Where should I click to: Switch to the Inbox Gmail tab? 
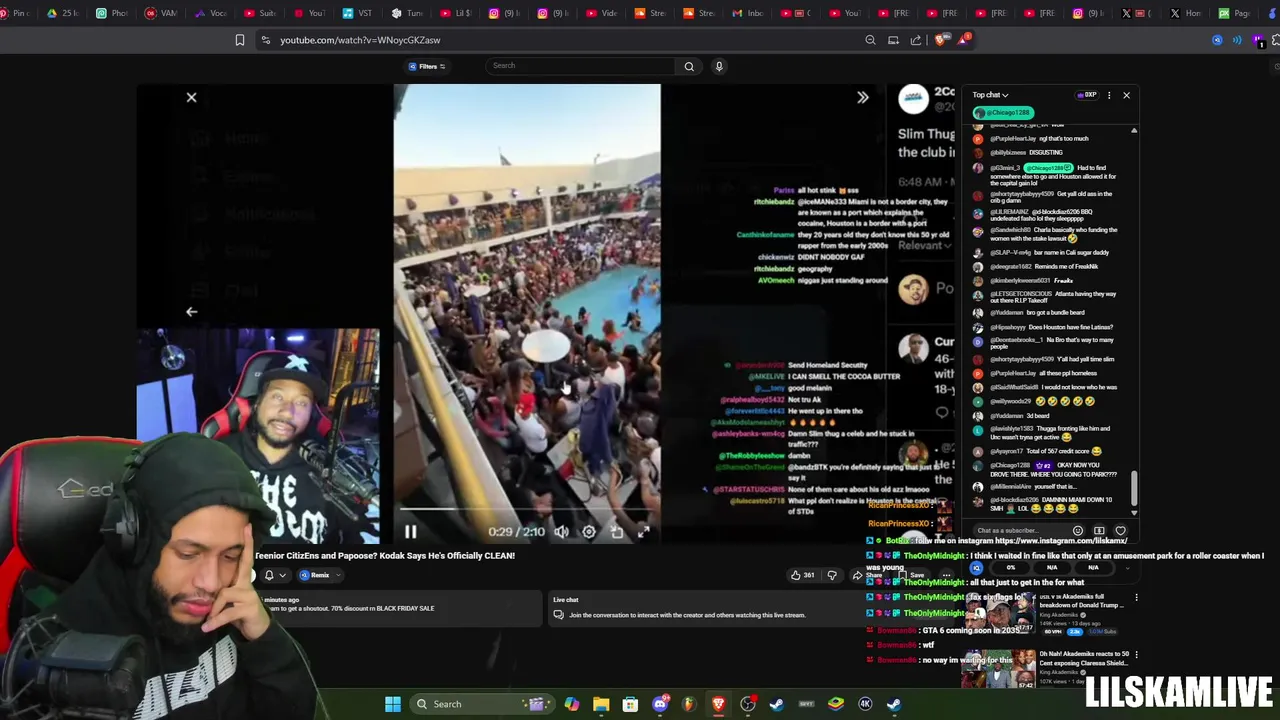747,13
